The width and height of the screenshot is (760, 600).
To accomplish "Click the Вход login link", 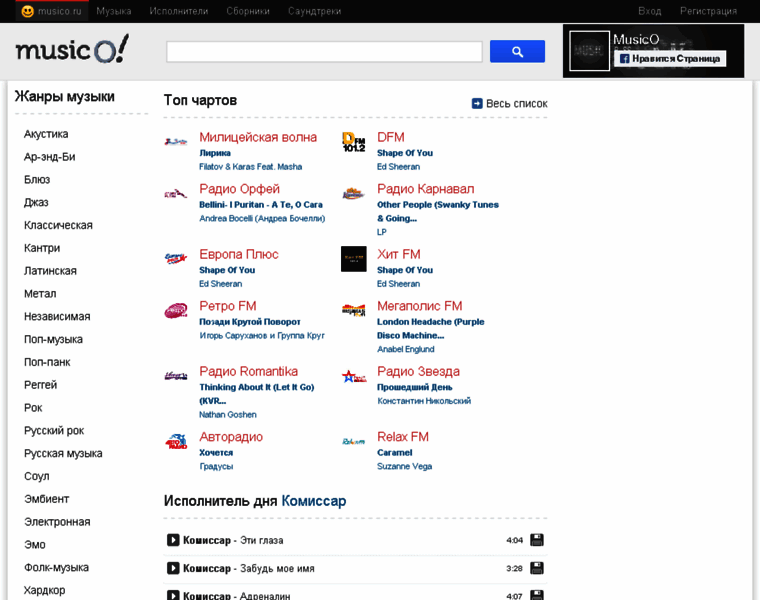I will (x=649, y=11).
